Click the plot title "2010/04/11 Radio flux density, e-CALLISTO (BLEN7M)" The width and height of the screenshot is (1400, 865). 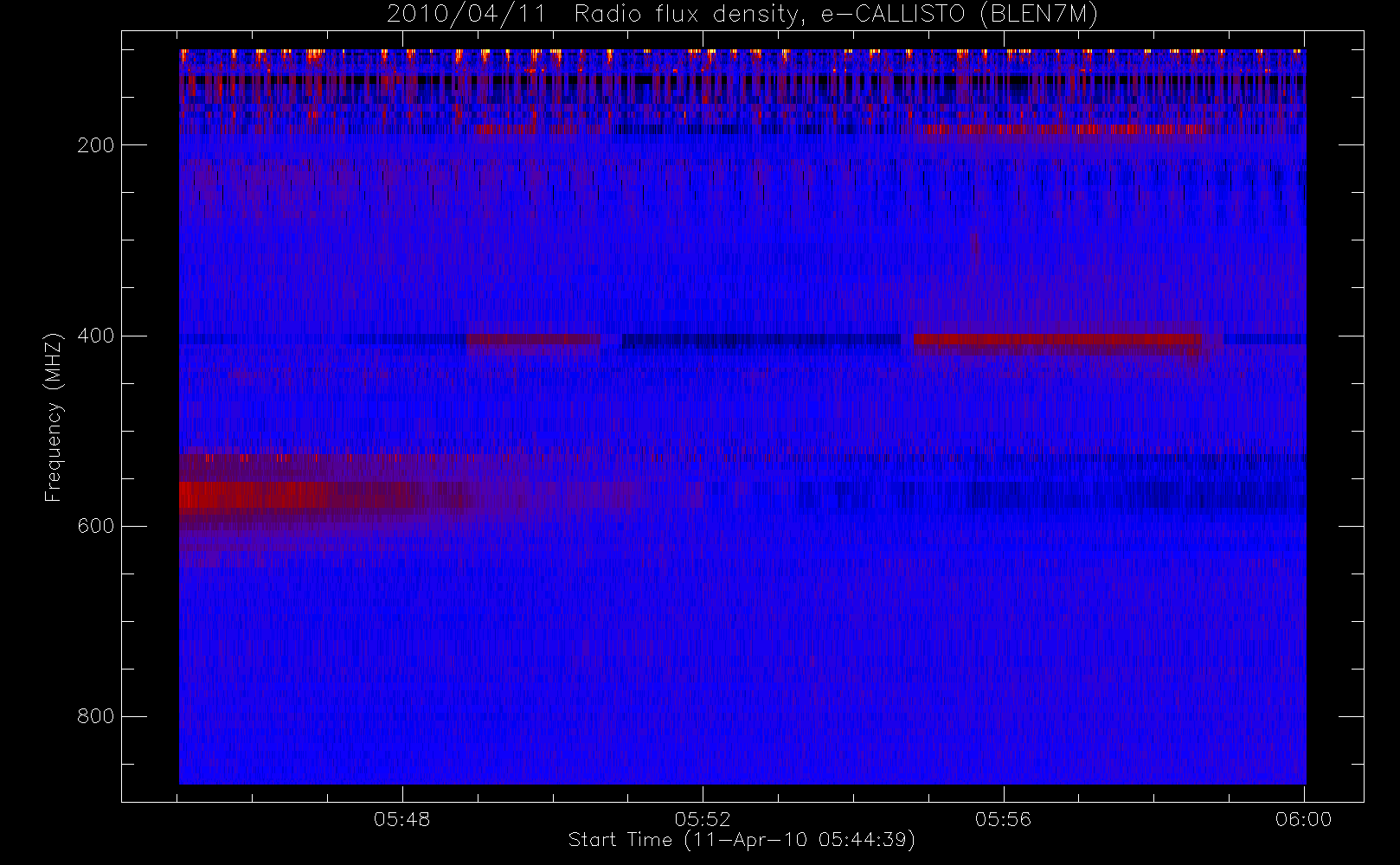coord(742,15)
